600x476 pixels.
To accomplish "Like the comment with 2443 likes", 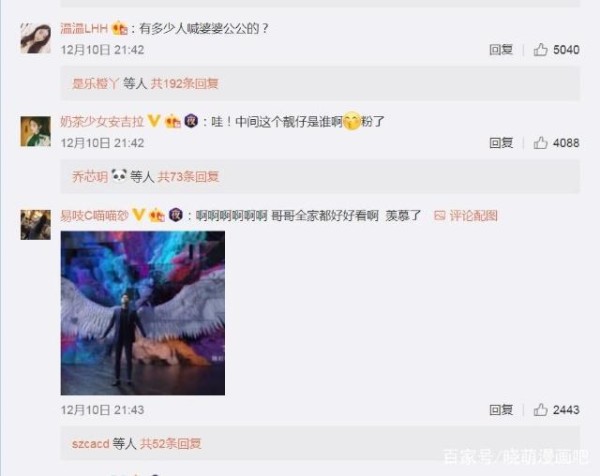I will pyautogui.click(x=540, y=410).
